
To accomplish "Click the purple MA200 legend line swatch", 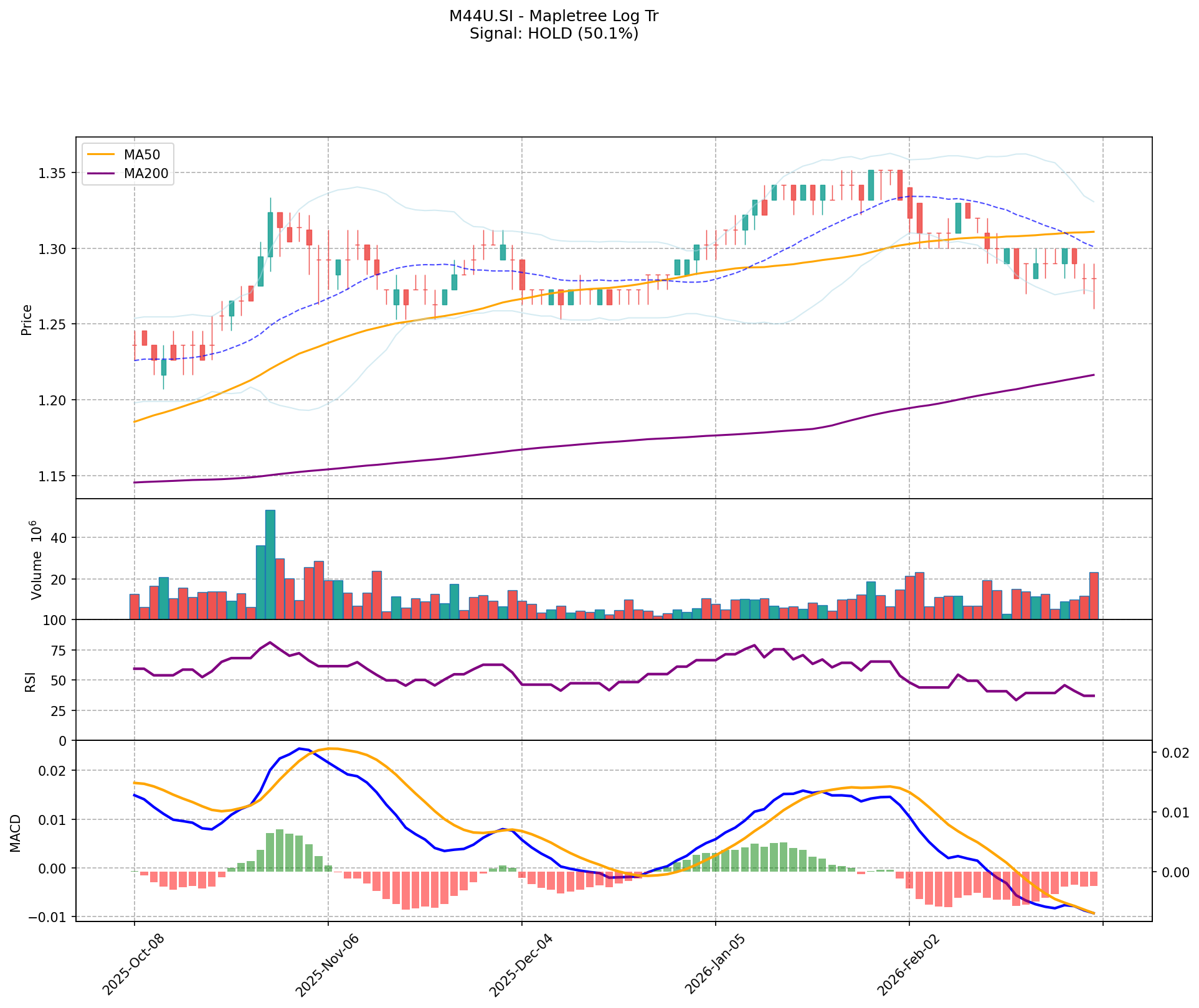I will tap(102, 174).
